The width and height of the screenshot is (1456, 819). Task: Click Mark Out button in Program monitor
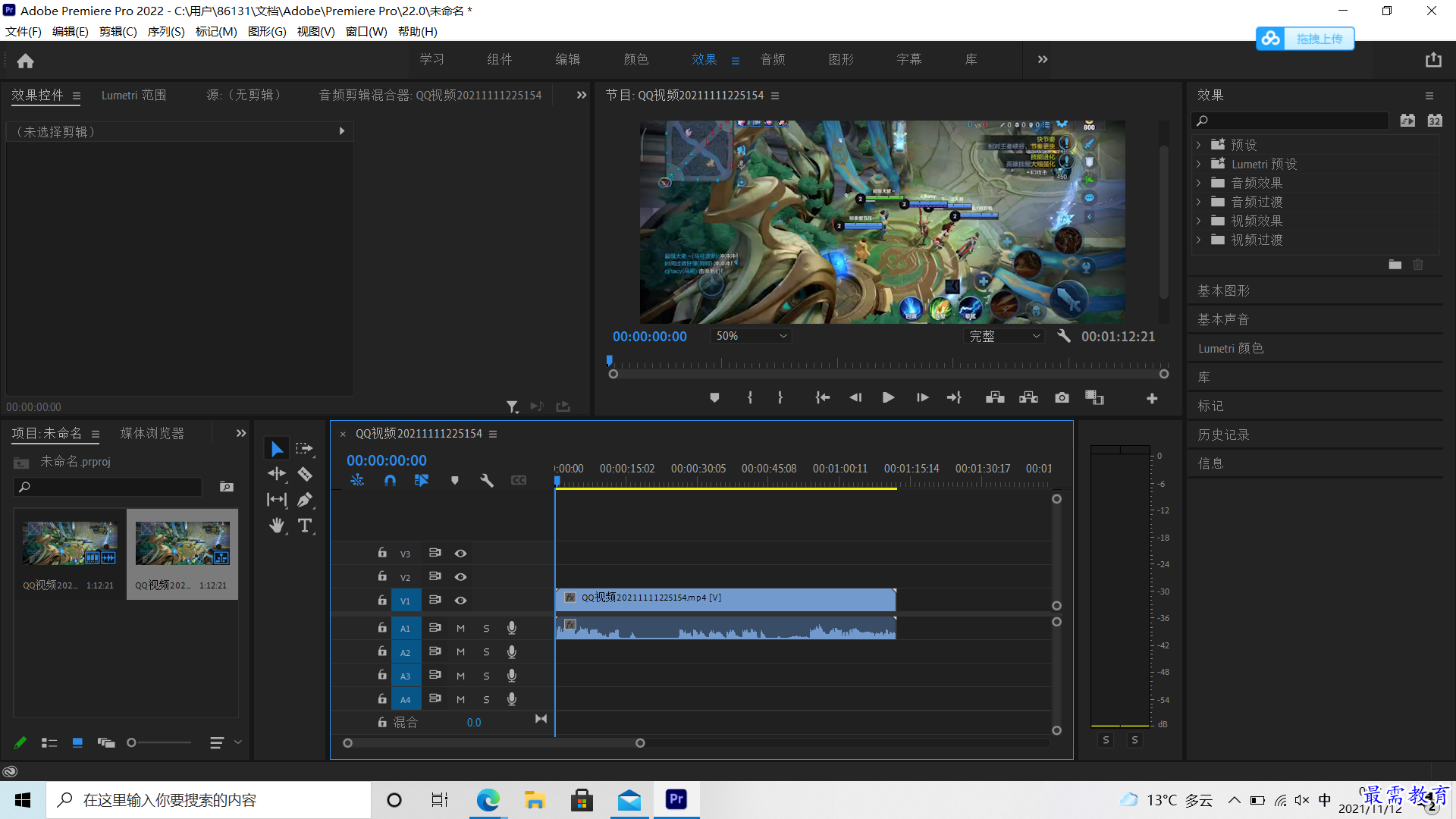coord(780,397)
